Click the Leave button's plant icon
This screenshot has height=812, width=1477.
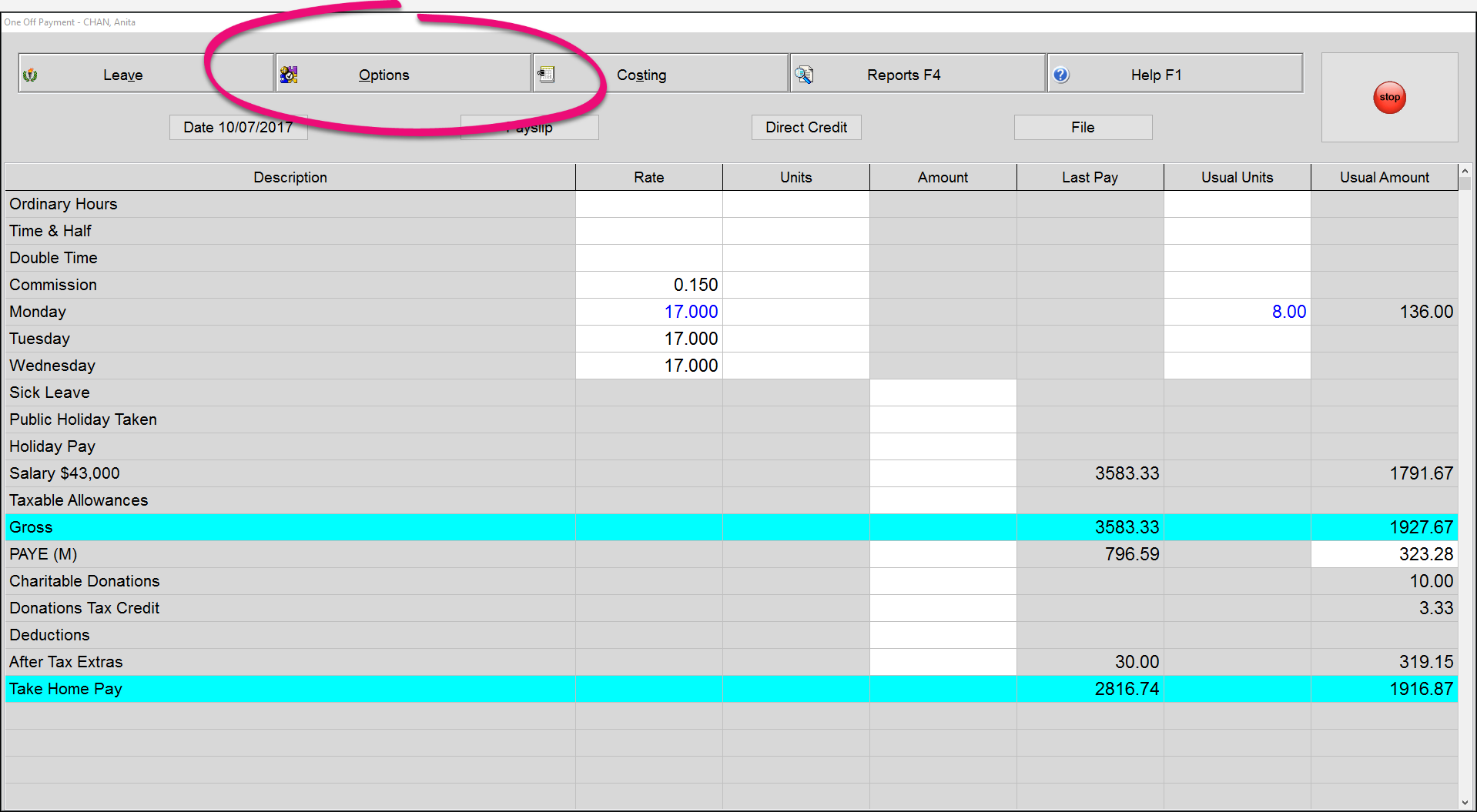click(31, 75)
